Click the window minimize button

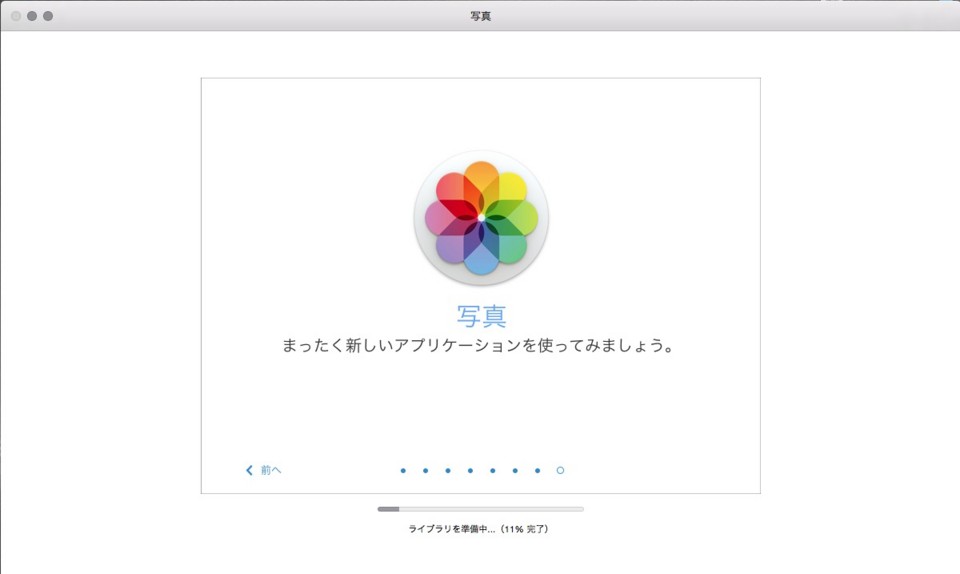32,16
